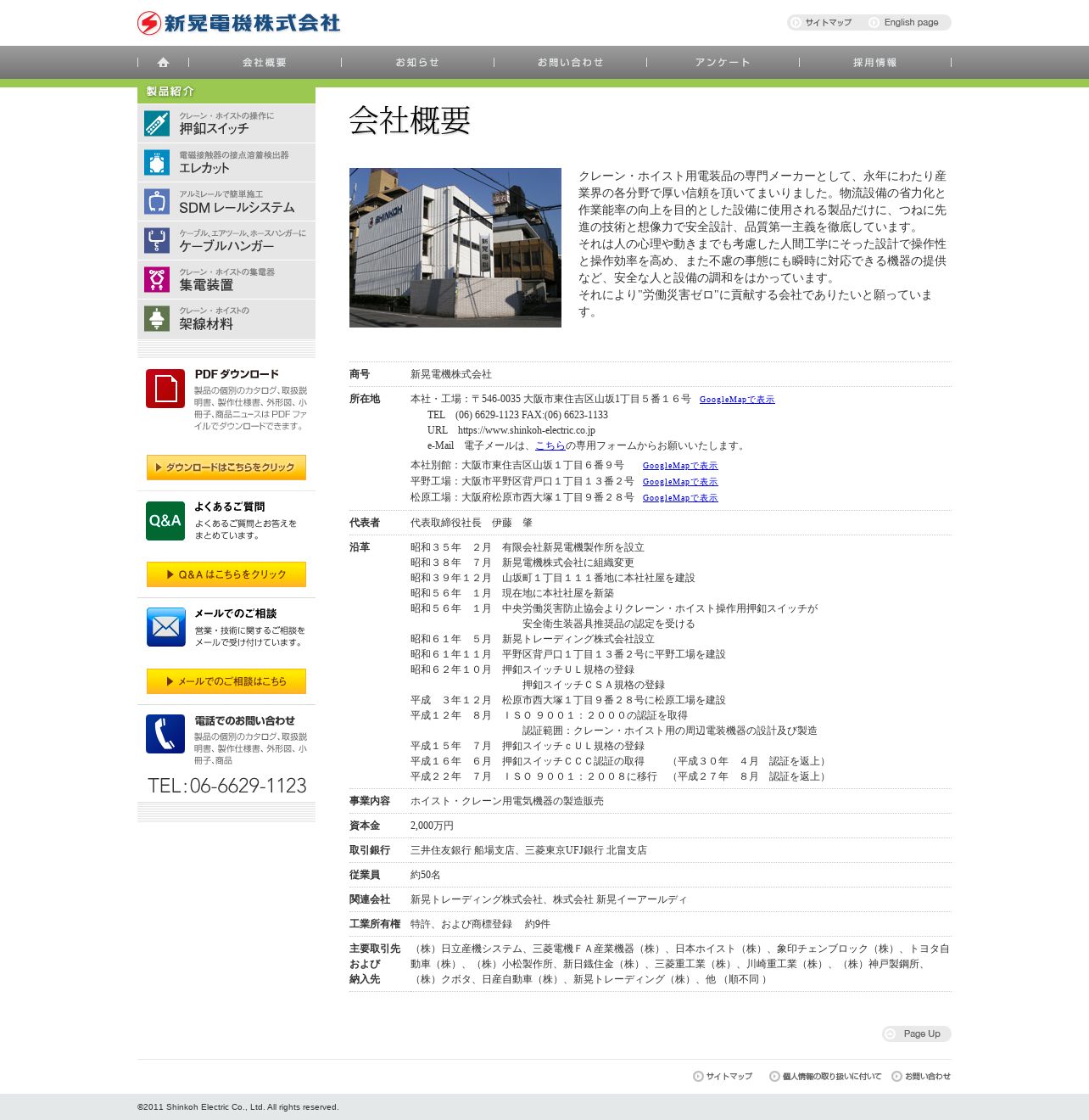Click ホイスト・クレーン用電気機器の製造販売 text
This screenshot has width=1089, height=1120.
pos(507,801)
